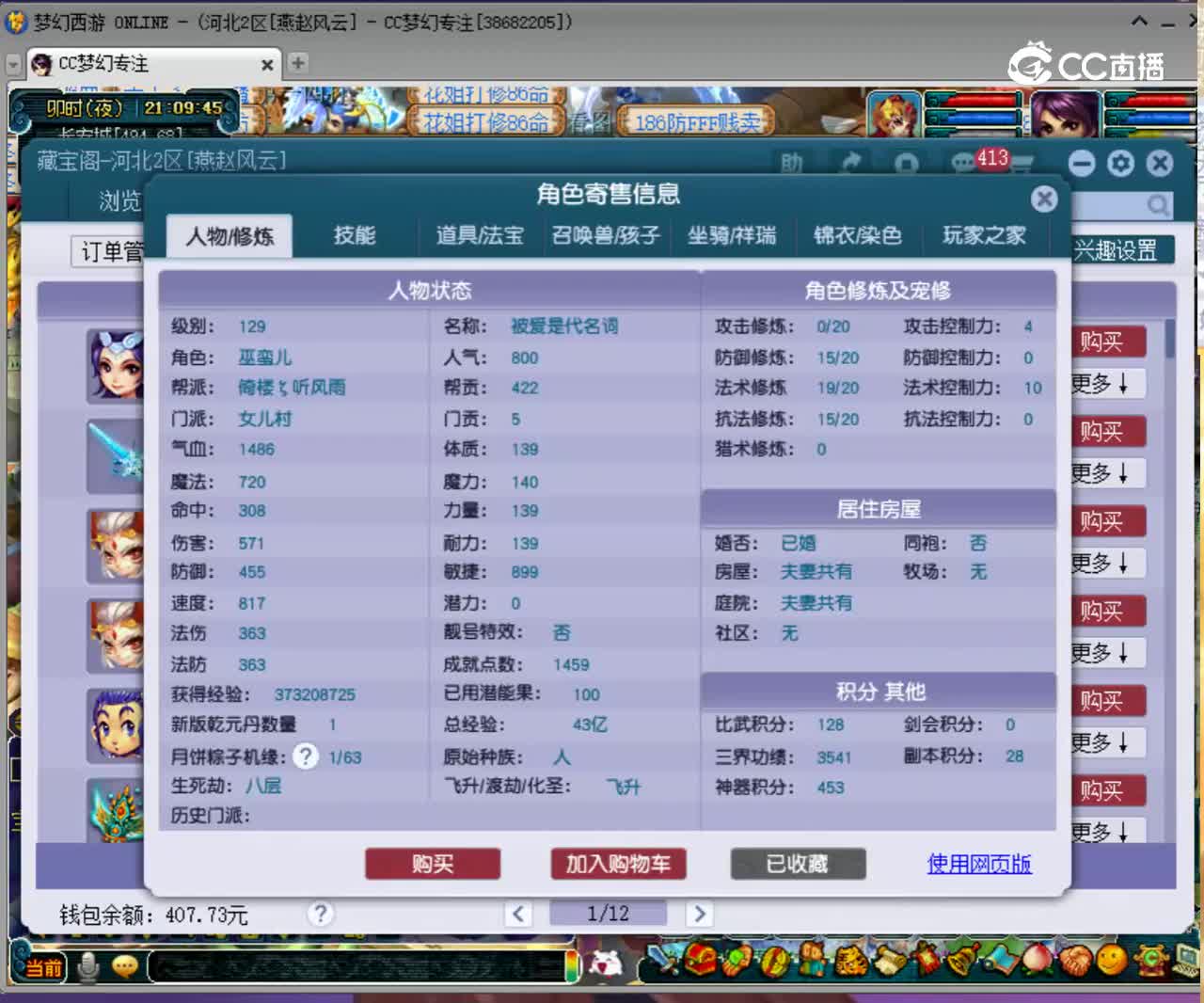The height and width of the screenshot is (1003, 1204).
Task: Click the 八层 value beside 生死劫
Action: pos(263,786)
